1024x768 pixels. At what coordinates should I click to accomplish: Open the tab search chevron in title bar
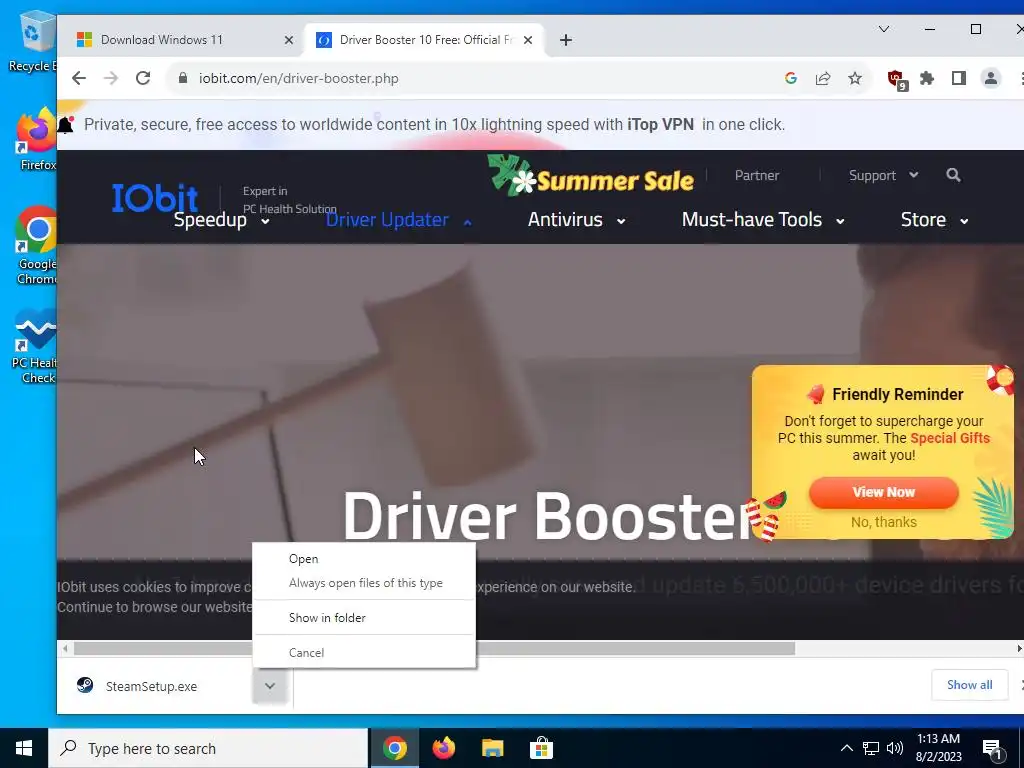[x=884, y=29]
